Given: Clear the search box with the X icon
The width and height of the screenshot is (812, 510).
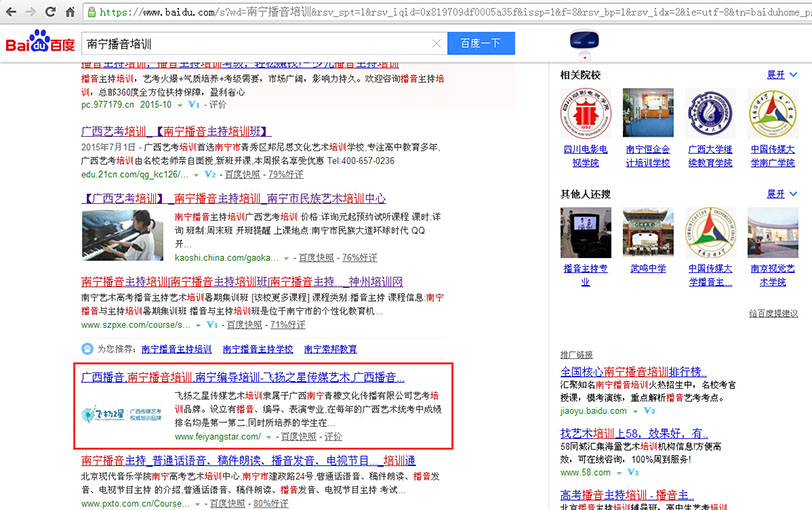Looking at the screenshot, I should 436,43.
